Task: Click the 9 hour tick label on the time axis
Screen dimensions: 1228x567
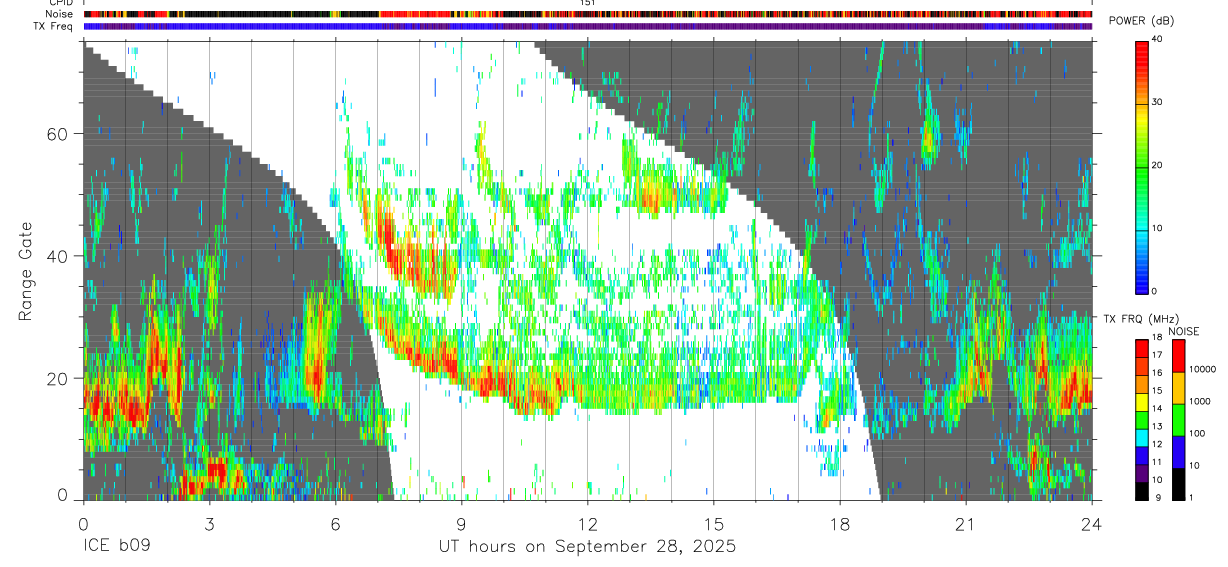Action: coord(461,524)
